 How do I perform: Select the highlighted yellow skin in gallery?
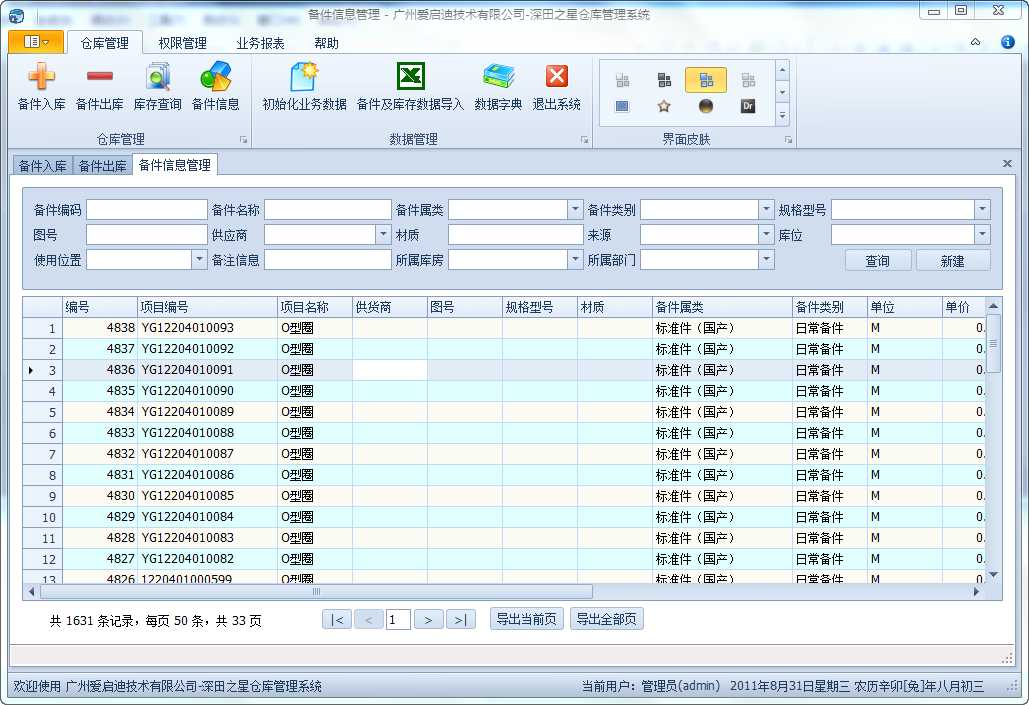coord(705,80)
